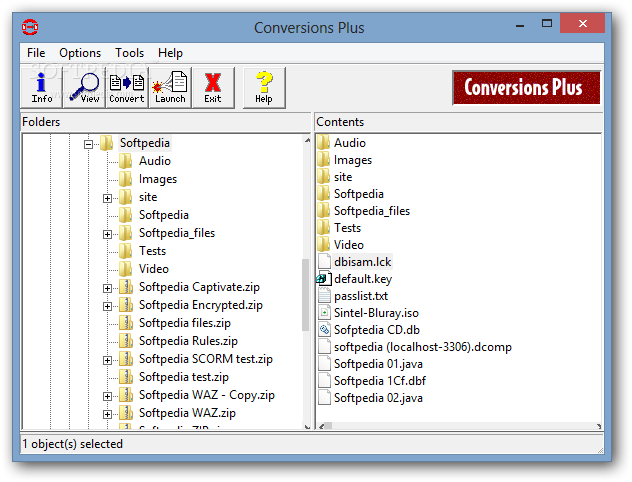The width and height of the screenshot is (632, 482).
Task: Open the View magnifier tool
Action: pos(84,88)
